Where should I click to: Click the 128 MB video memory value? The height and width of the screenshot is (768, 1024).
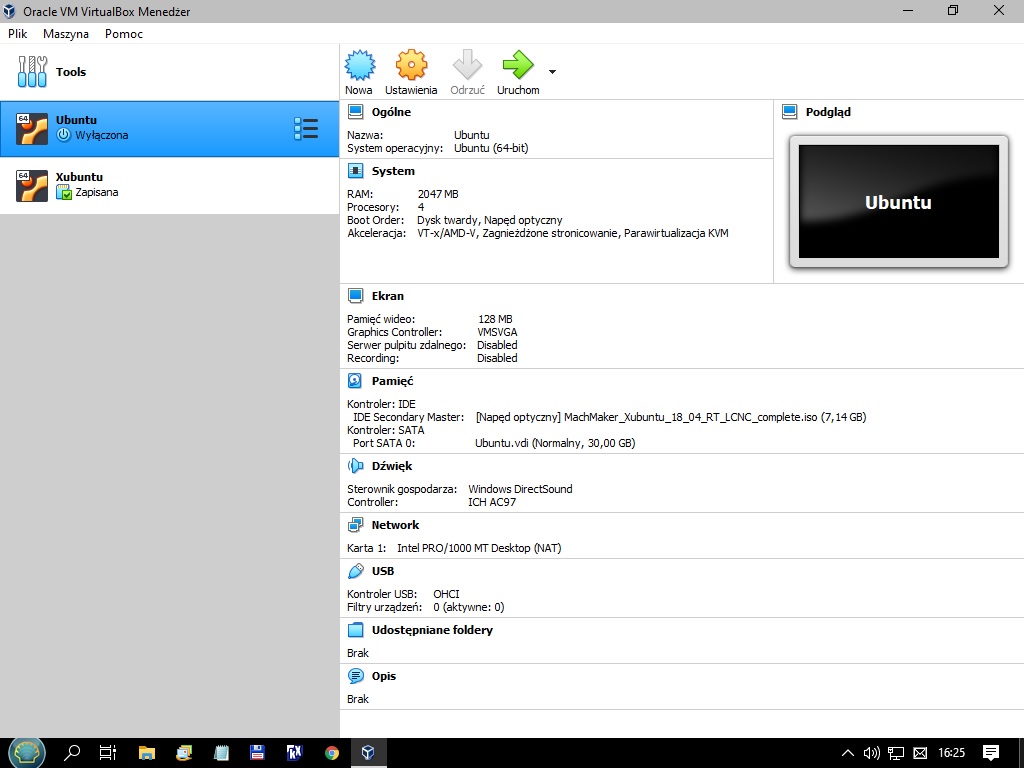pos(495,319)
